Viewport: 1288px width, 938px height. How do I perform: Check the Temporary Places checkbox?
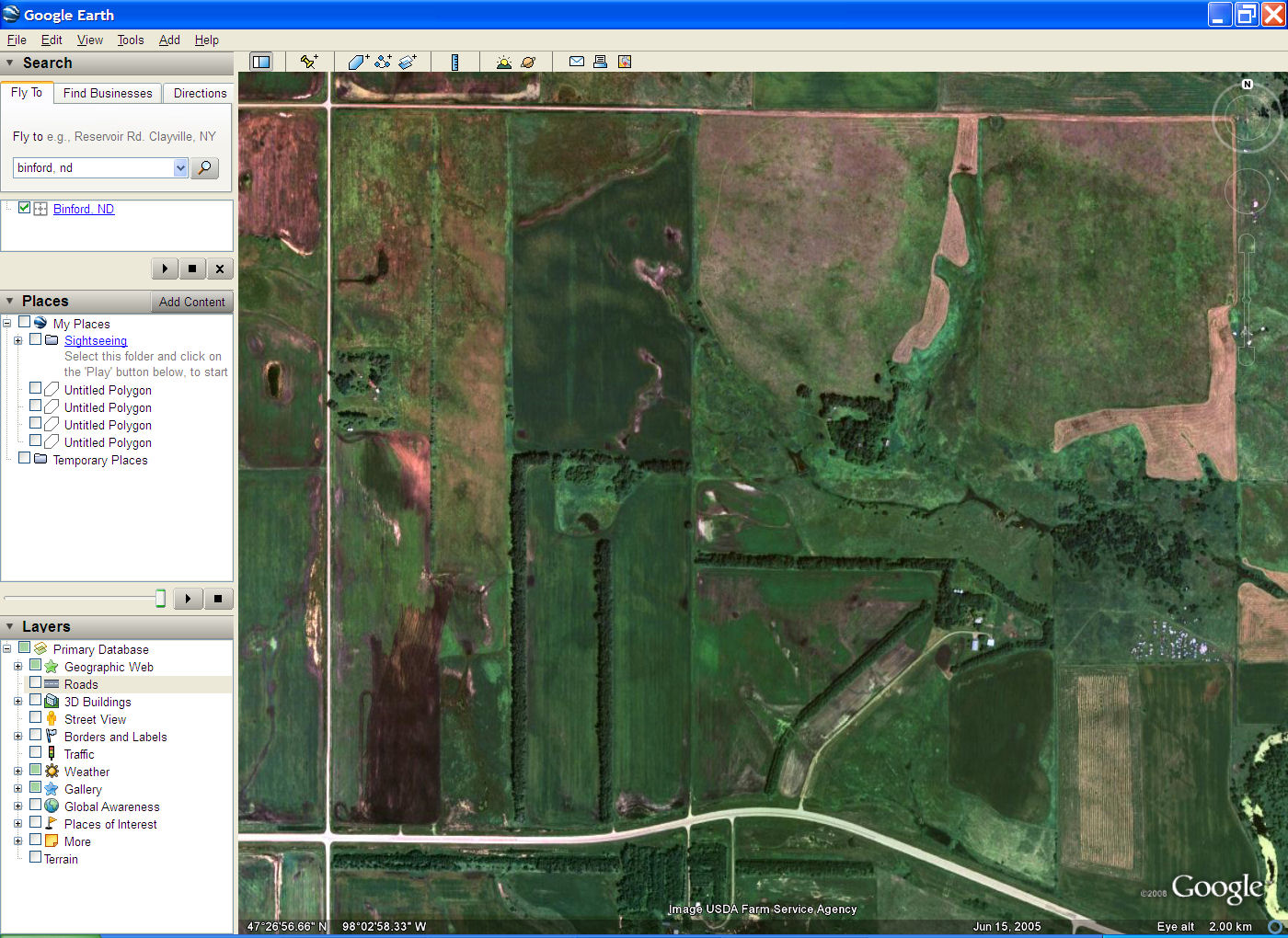click(25, 458)
